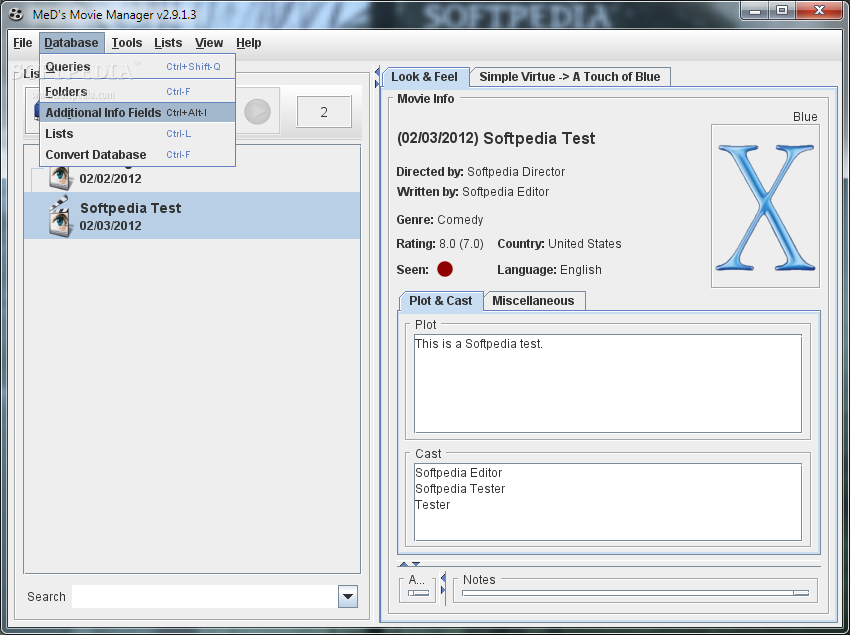Click Softpedia Editor in the Cast list
Image resolution: width=850 pixels, height=635 pixels.
point(459,473)
